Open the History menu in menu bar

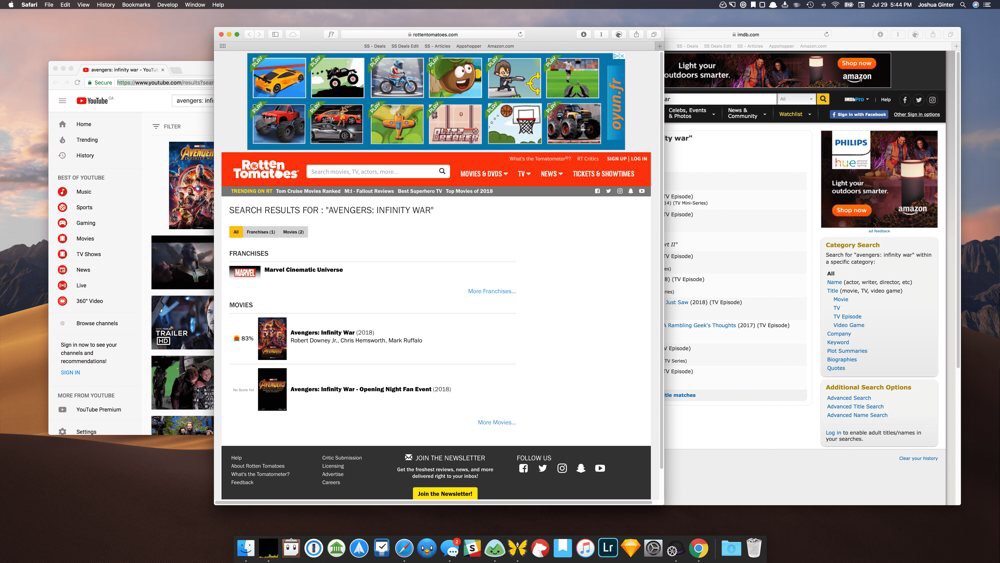tap(106, 4)
